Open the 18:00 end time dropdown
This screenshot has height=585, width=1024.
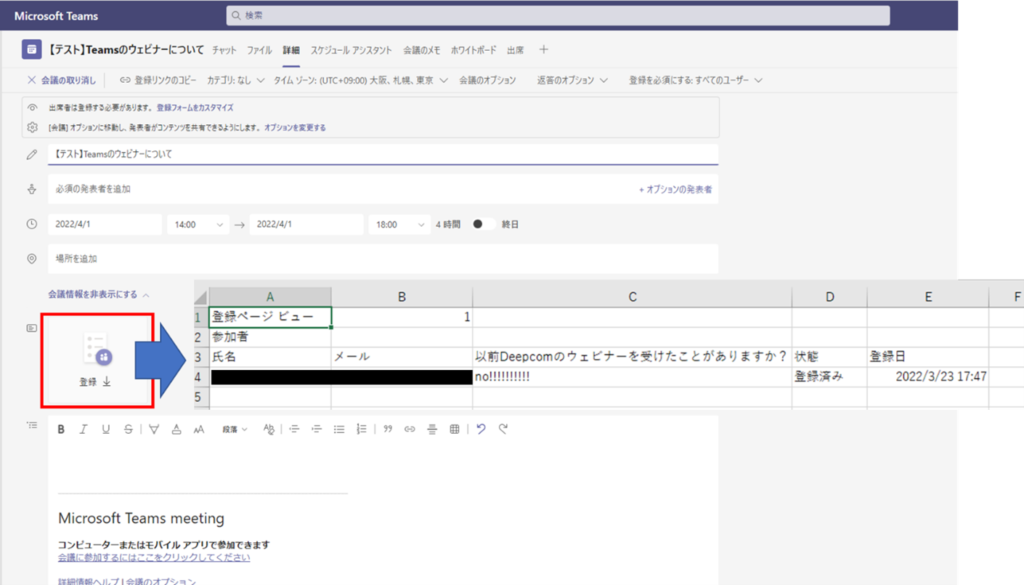pyautogui.click(x=398, y=225)
